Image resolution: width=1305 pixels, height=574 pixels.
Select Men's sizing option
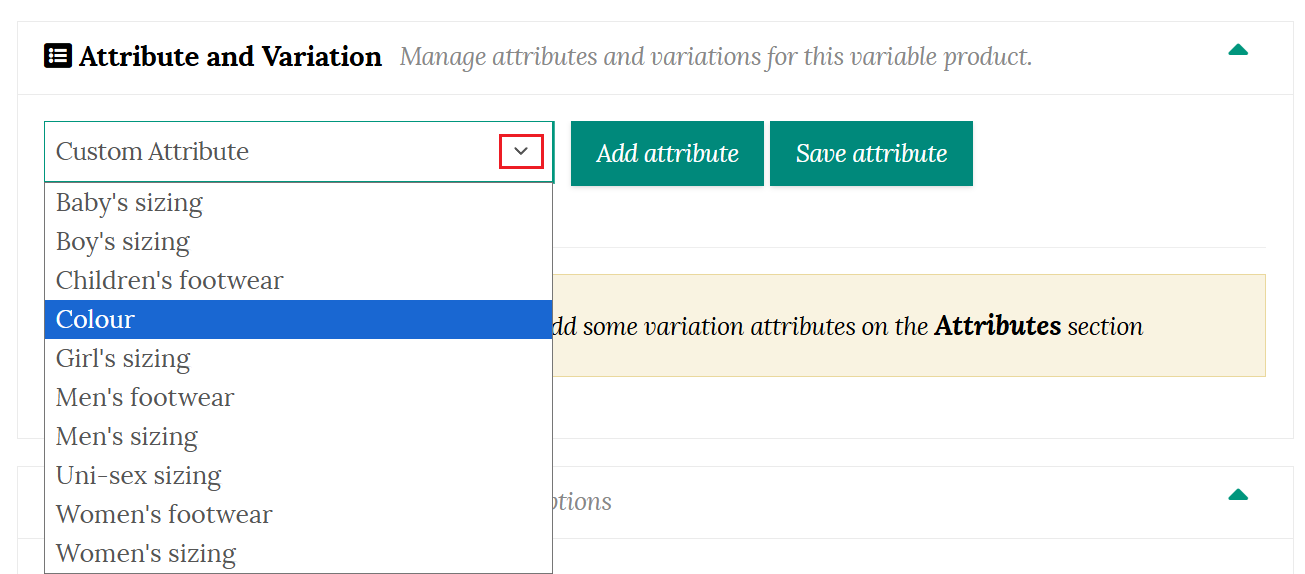[x=298, y=436]
